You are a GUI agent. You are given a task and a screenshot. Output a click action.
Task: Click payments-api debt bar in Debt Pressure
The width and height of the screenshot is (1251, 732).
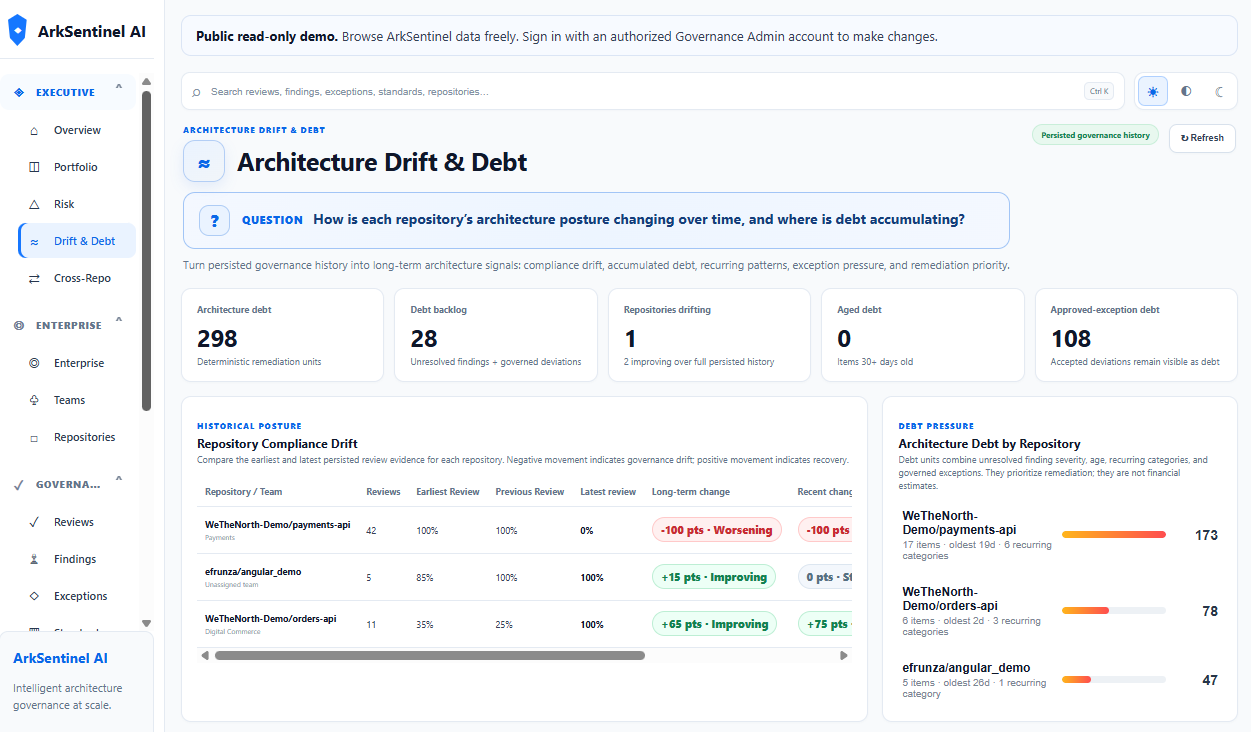coord(1113,535)
